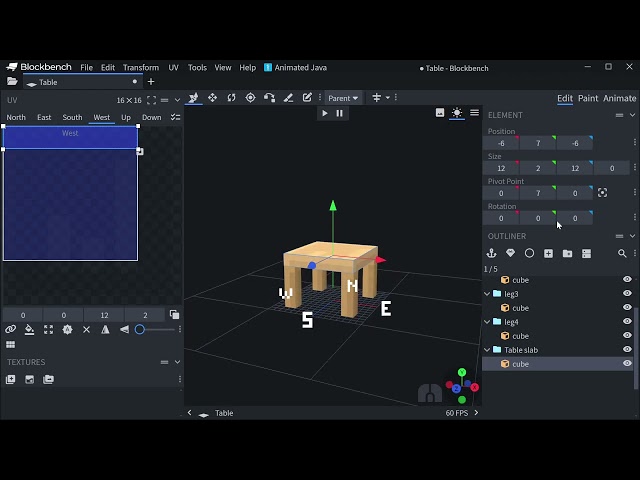Image resolution: width=640 pixels, height=480 pixels.
Task: Click the Size X input field
Action: pyautogui.click(x=501, y=168)
